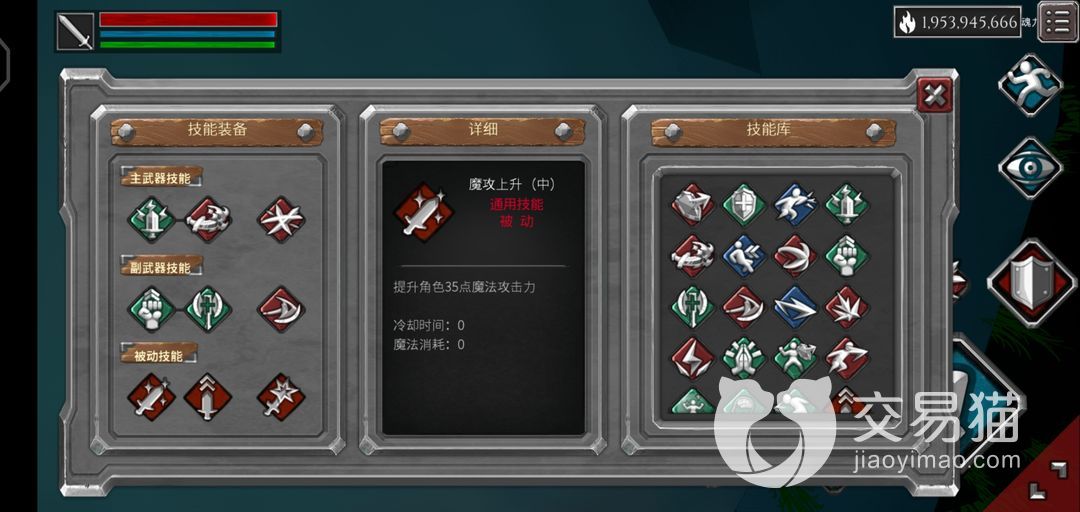Choose blue lightning bolt skill in skill library
1080x512 pixels.
click(x=796, y=307)
